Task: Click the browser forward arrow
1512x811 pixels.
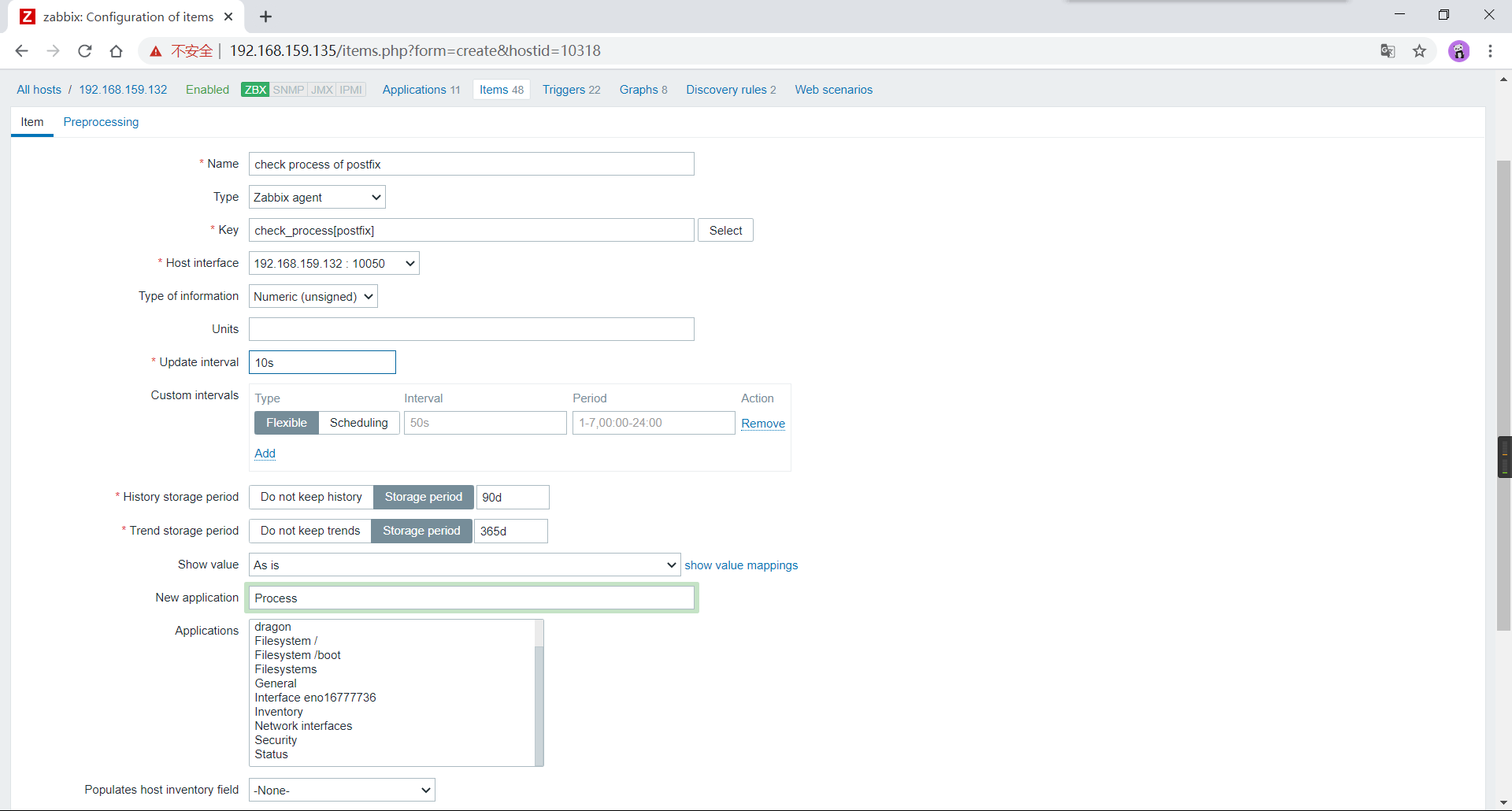Action: tap(53, 51)
